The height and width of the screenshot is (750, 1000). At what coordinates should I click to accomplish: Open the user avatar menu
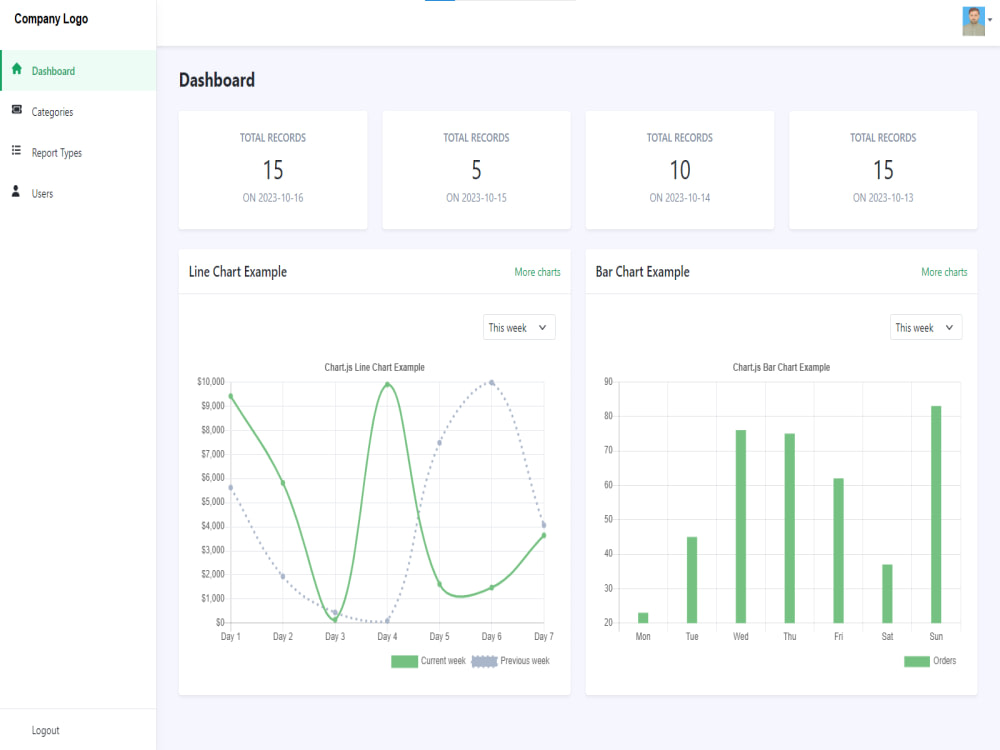(973, 21)
